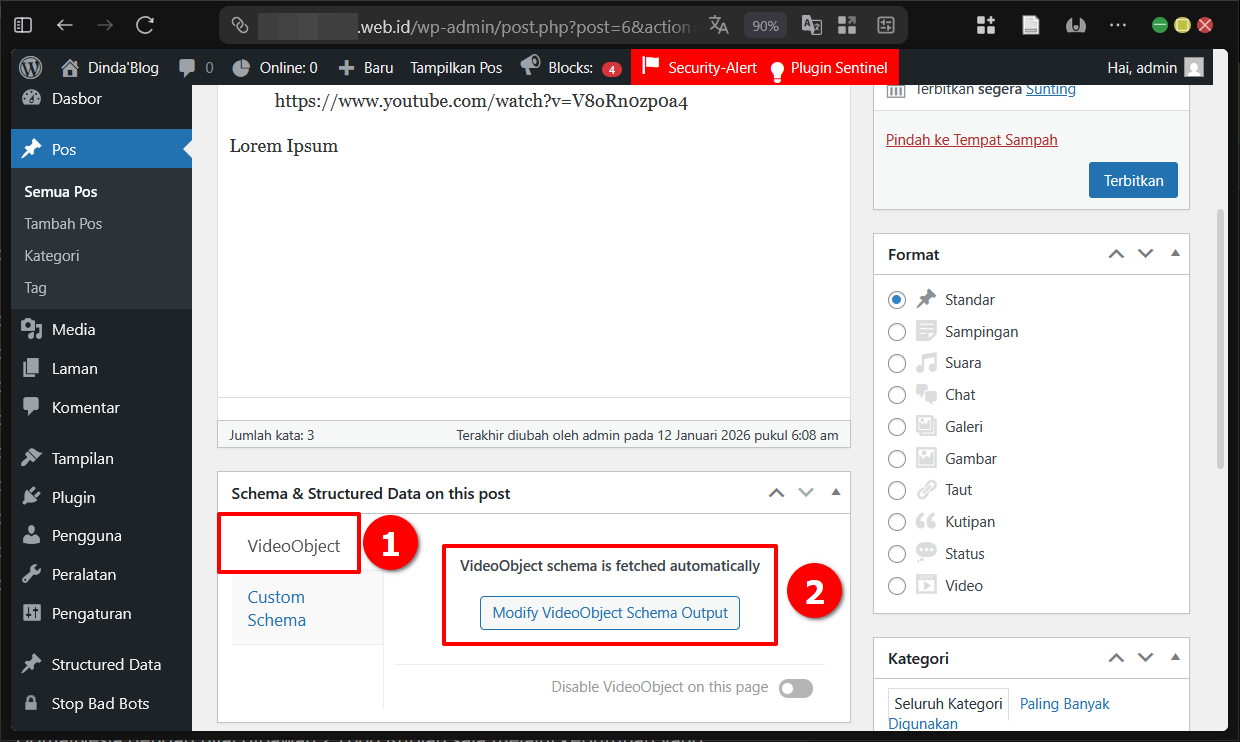Collapse the Kategori panel
Viewport: 1240px width, 742px height.
1175,658
